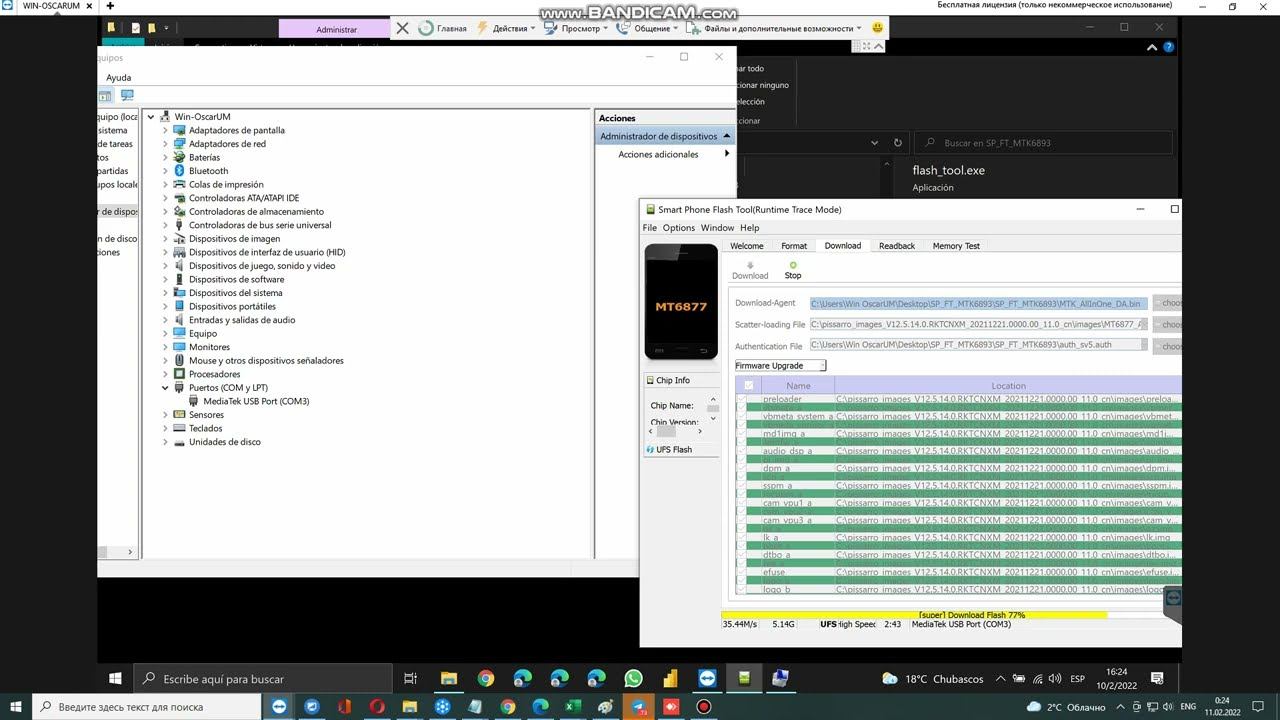Click the monitor scan toolbar icon in Device Manager
The width and height of the screenshot is (1280, 720).
[x=127, y=96]
